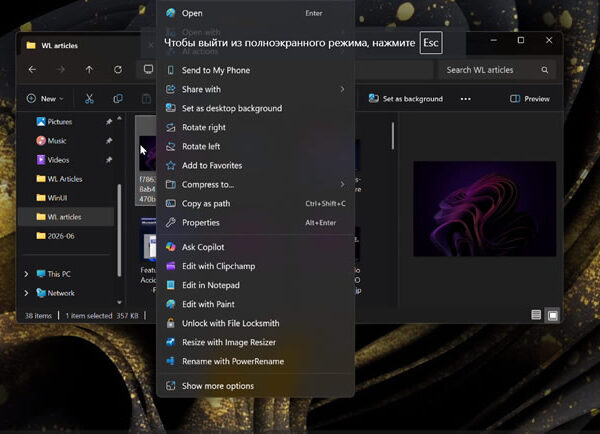The image size is (600, 434).
Task: Choose Send to My Phone
Action: click(x=255, y=70)
